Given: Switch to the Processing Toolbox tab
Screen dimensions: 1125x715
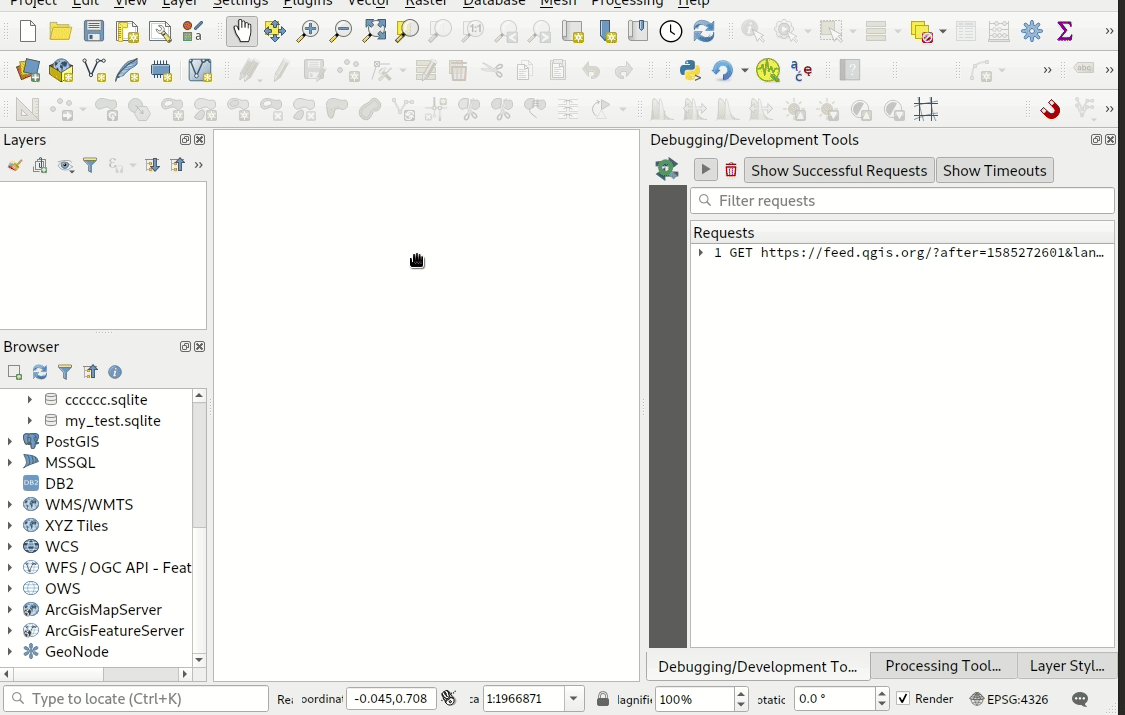Looking at the screenshot, I should (942, 665).
